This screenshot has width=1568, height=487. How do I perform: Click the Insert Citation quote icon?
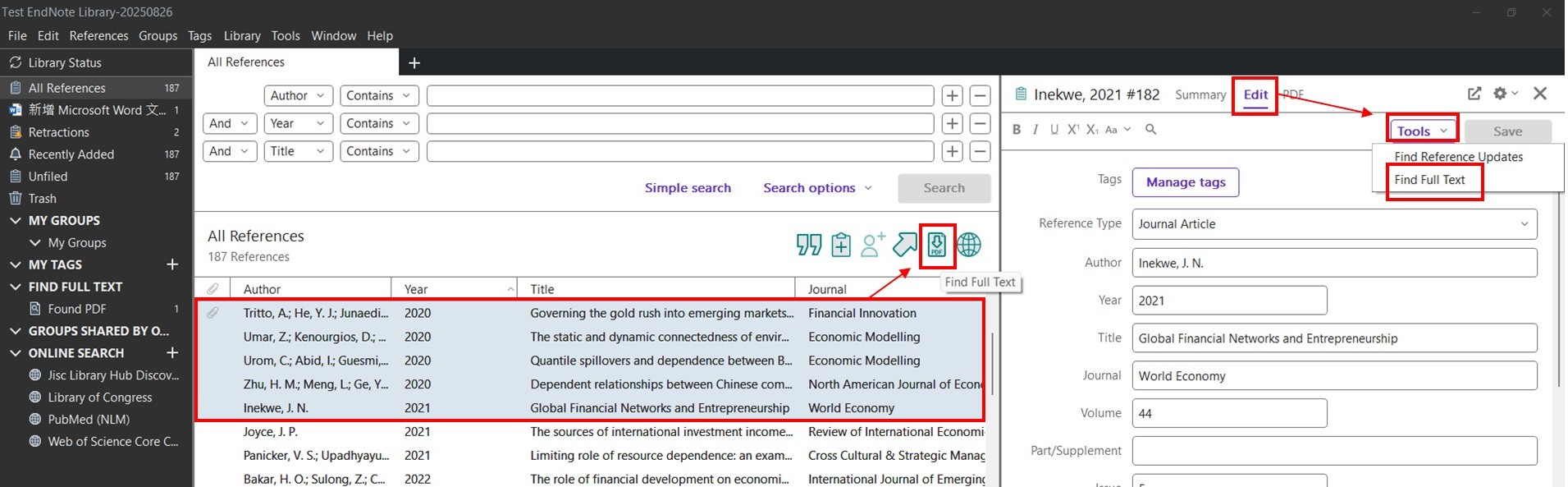point(808,245)
